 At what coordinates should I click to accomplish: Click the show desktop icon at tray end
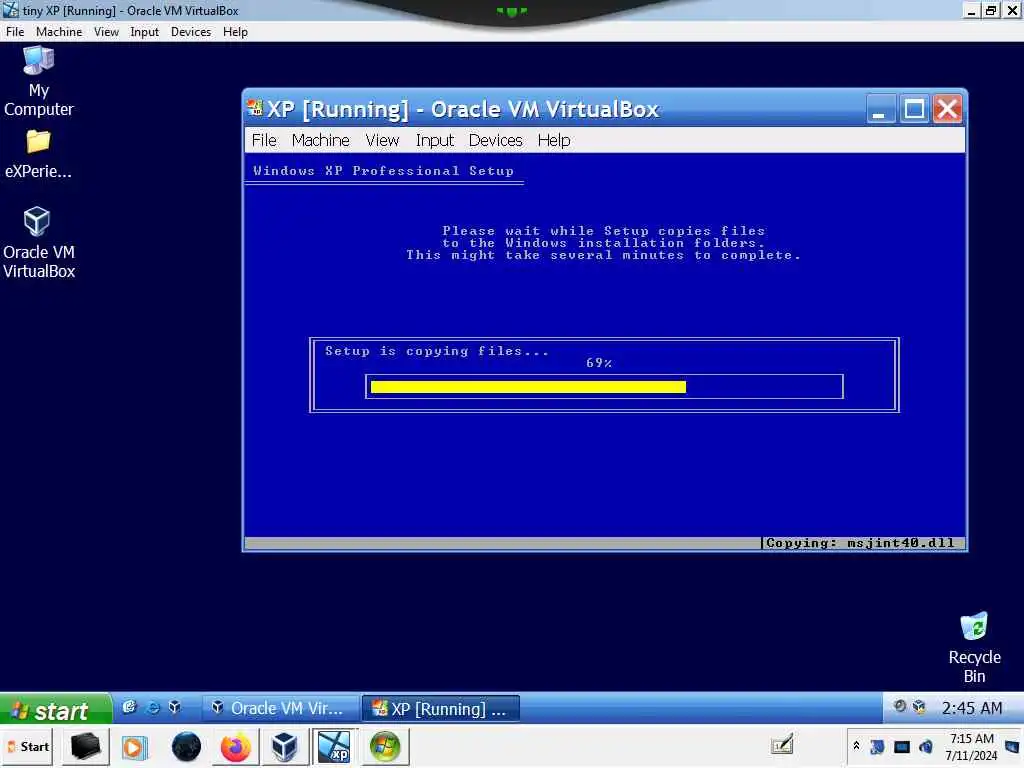tap(1012, 746)
